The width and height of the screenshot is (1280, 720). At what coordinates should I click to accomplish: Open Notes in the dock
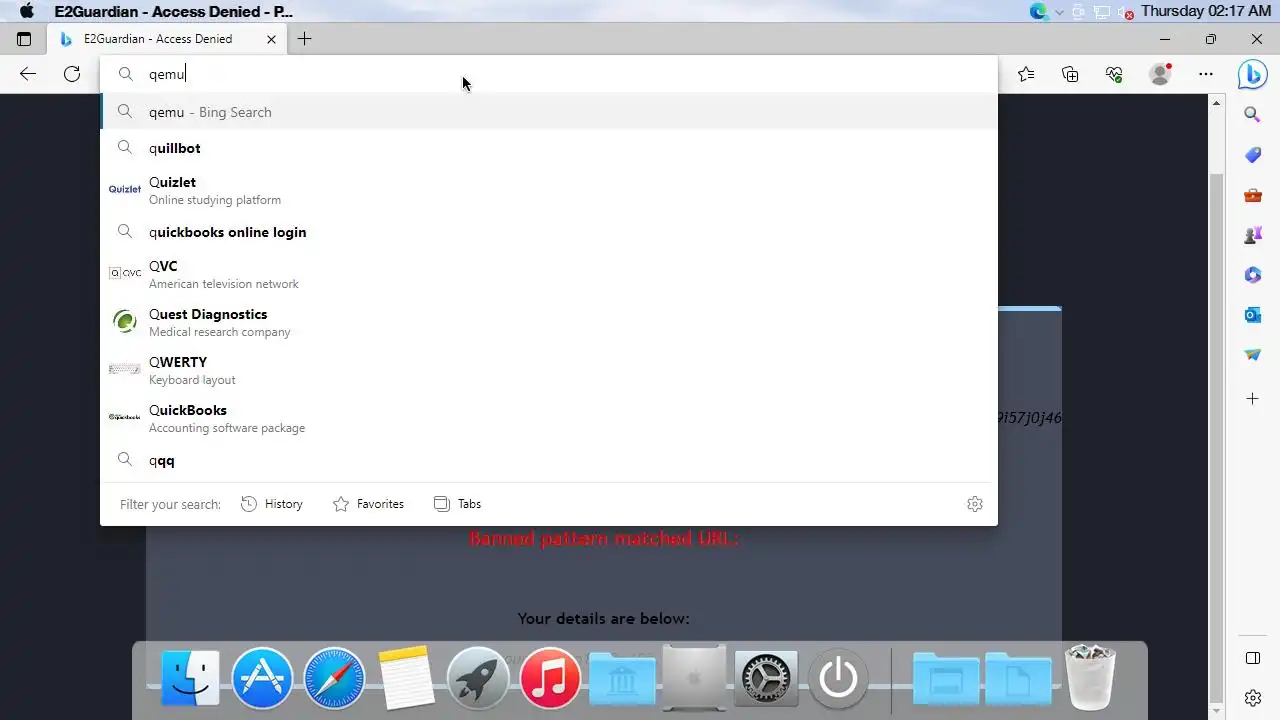tap(406, 678)
